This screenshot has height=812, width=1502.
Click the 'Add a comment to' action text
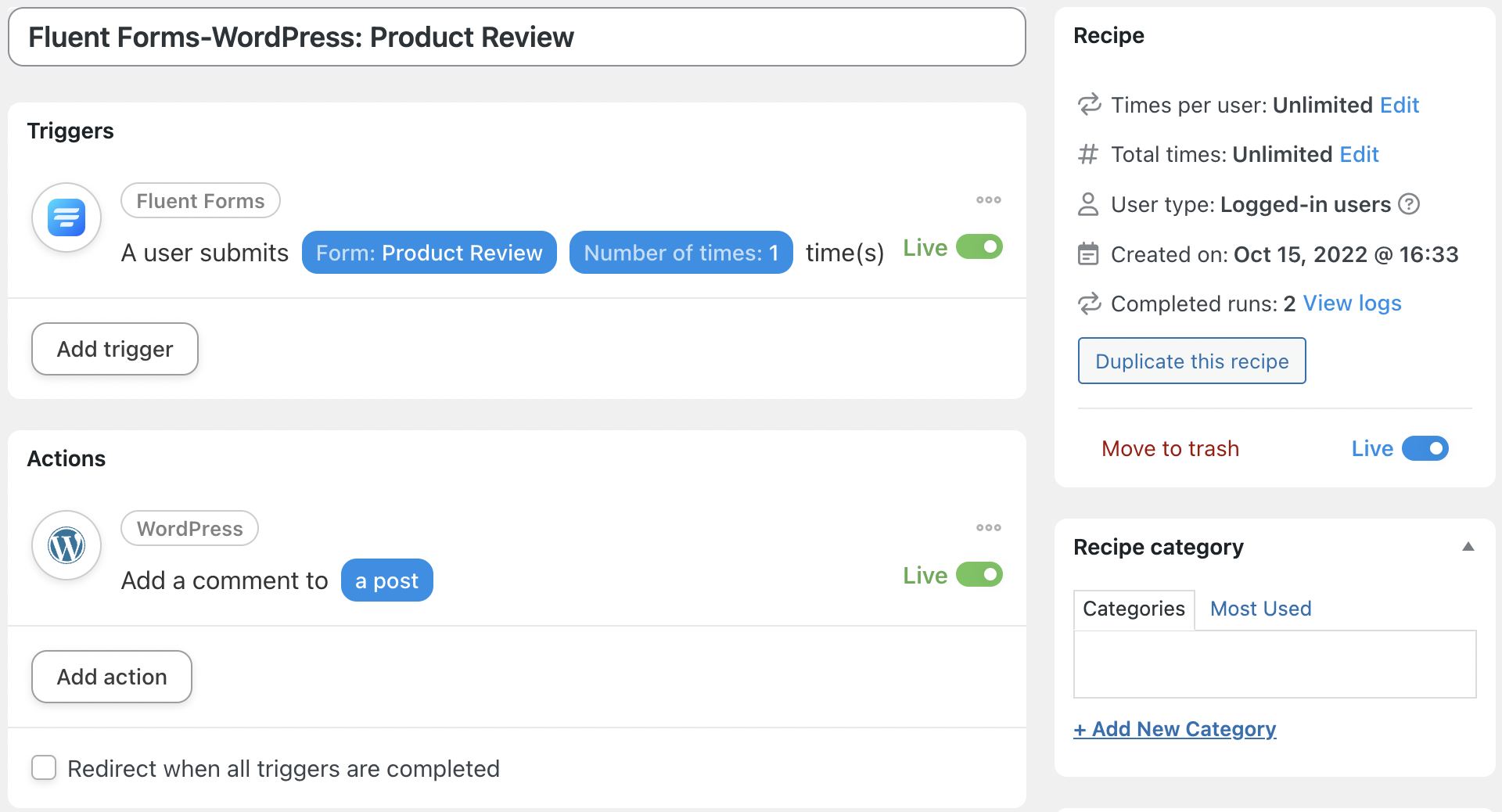[x=225, y=580]
